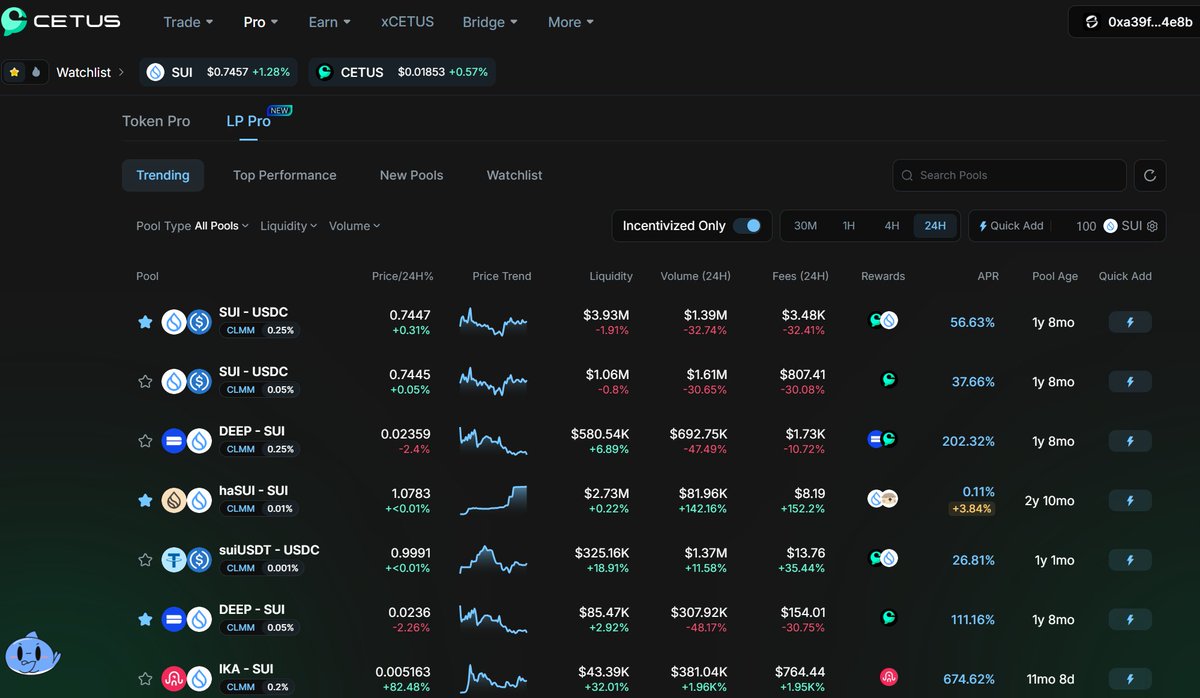
Task: Click the SUI token icon in the ticker bar
Action: [x=155, y=72]
